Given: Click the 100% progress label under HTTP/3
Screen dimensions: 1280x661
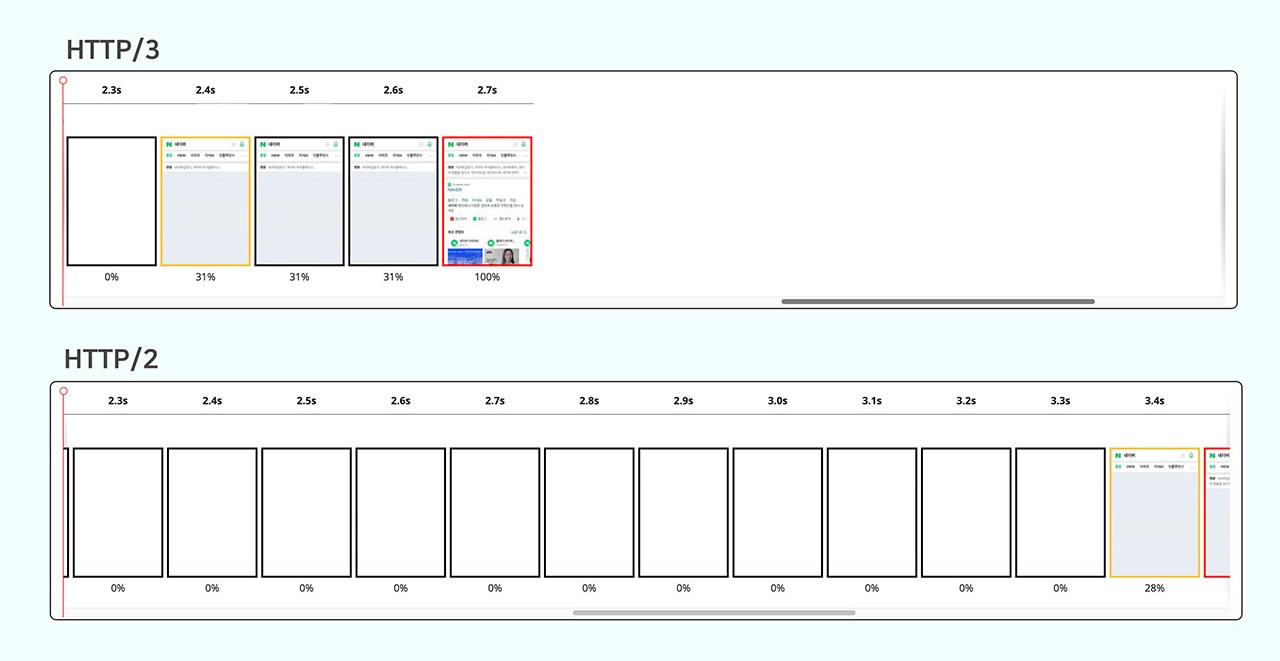Looking at the screenshot, I should pos(487,277).
